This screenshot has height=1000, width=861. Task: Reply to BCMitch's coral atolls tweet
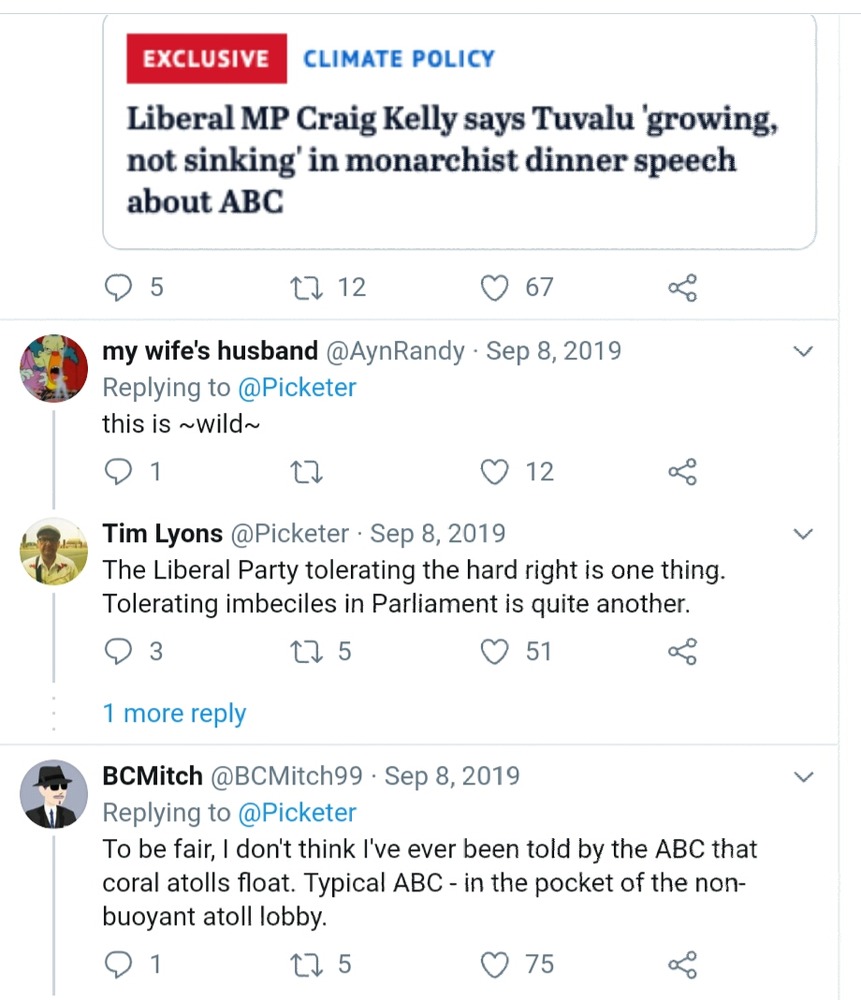click(119, 964)
